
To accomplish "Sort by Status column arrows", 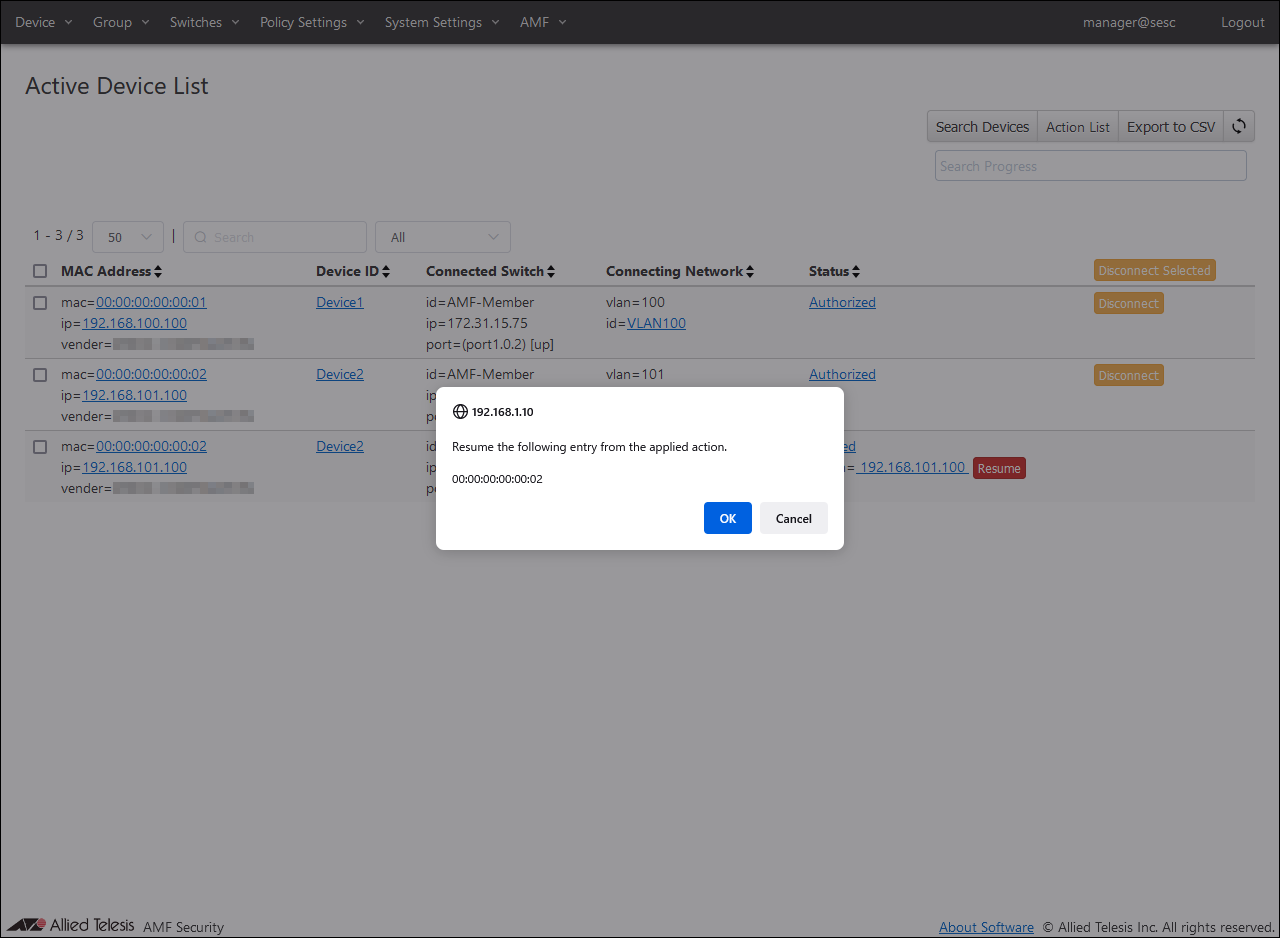I will [856, 272].
